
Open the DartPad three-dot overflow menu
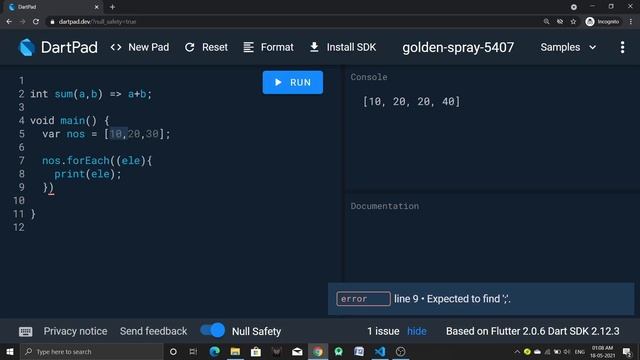pos(622,47)
